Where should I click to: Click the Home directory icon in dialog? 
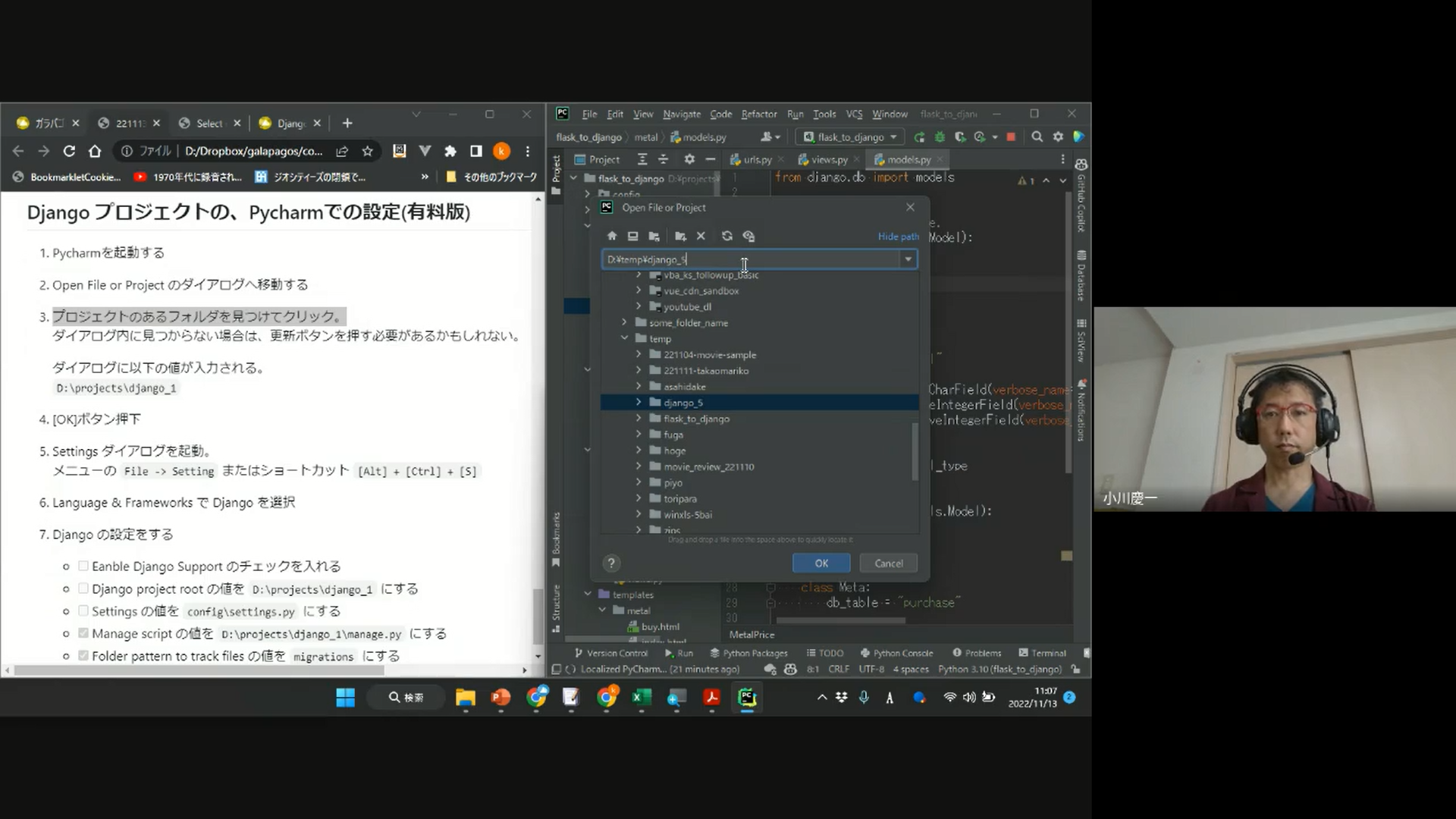point(612,236)
